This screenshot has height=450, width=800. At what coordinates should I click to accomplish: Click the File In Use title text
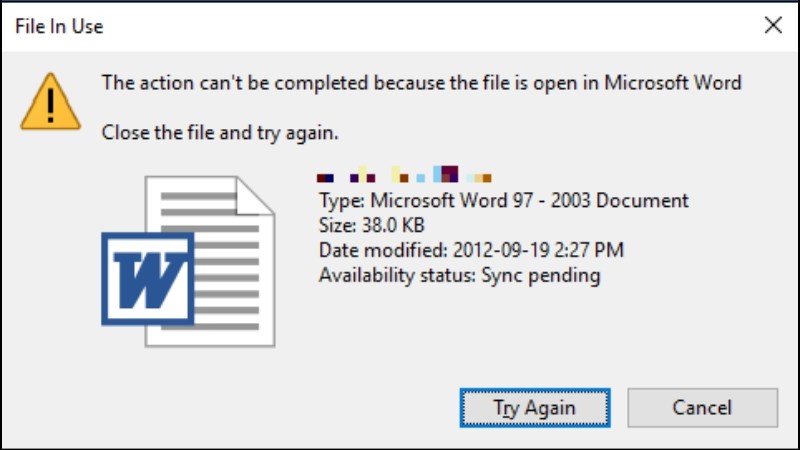[x=59, y=26]
